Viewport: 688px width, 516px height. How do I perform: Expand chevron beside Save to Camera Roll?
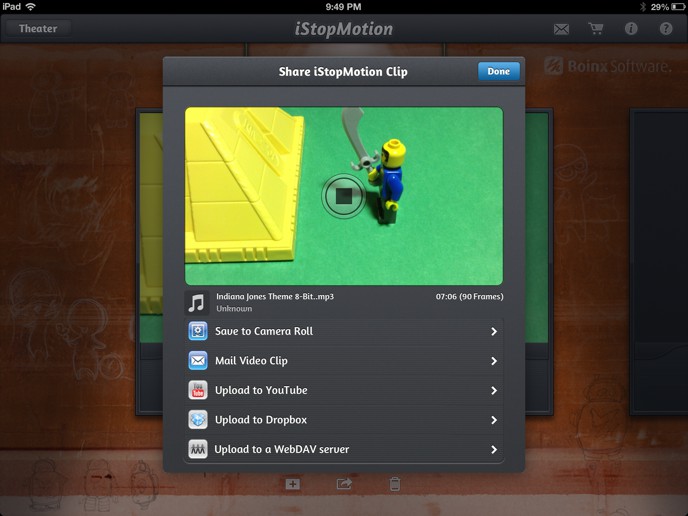[494, 331]
